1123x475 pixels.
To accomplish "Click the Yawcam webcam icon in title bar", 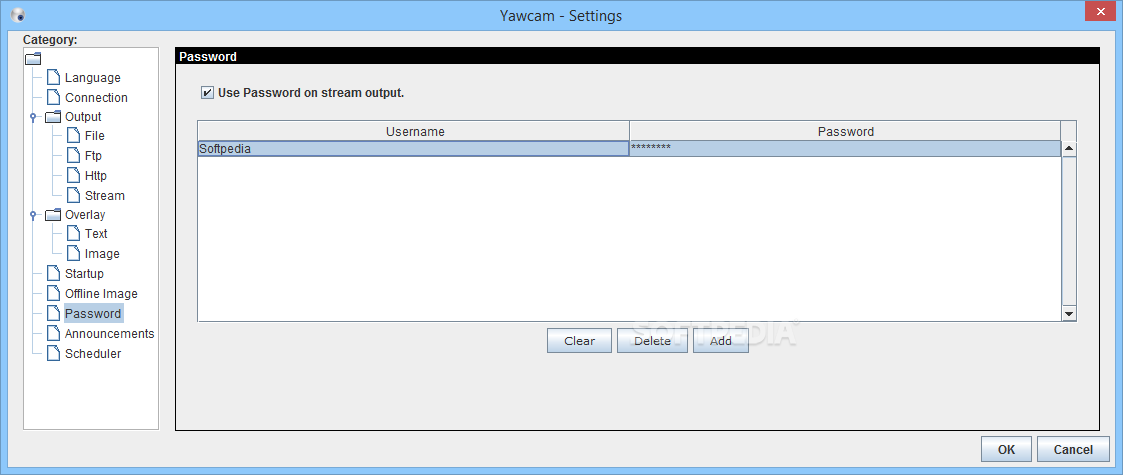I will pos(18,15).
